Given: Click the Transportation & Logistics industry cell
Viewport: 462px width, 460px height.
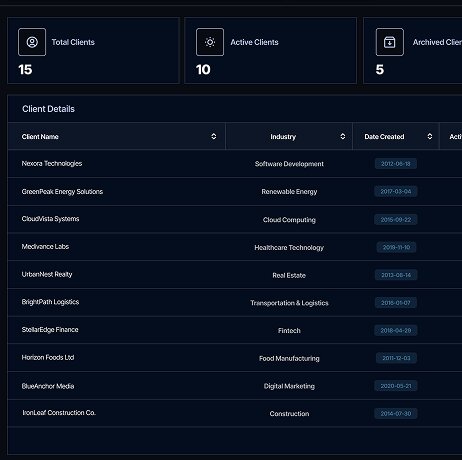Looking at the screenshot, I should click(289, 303).
